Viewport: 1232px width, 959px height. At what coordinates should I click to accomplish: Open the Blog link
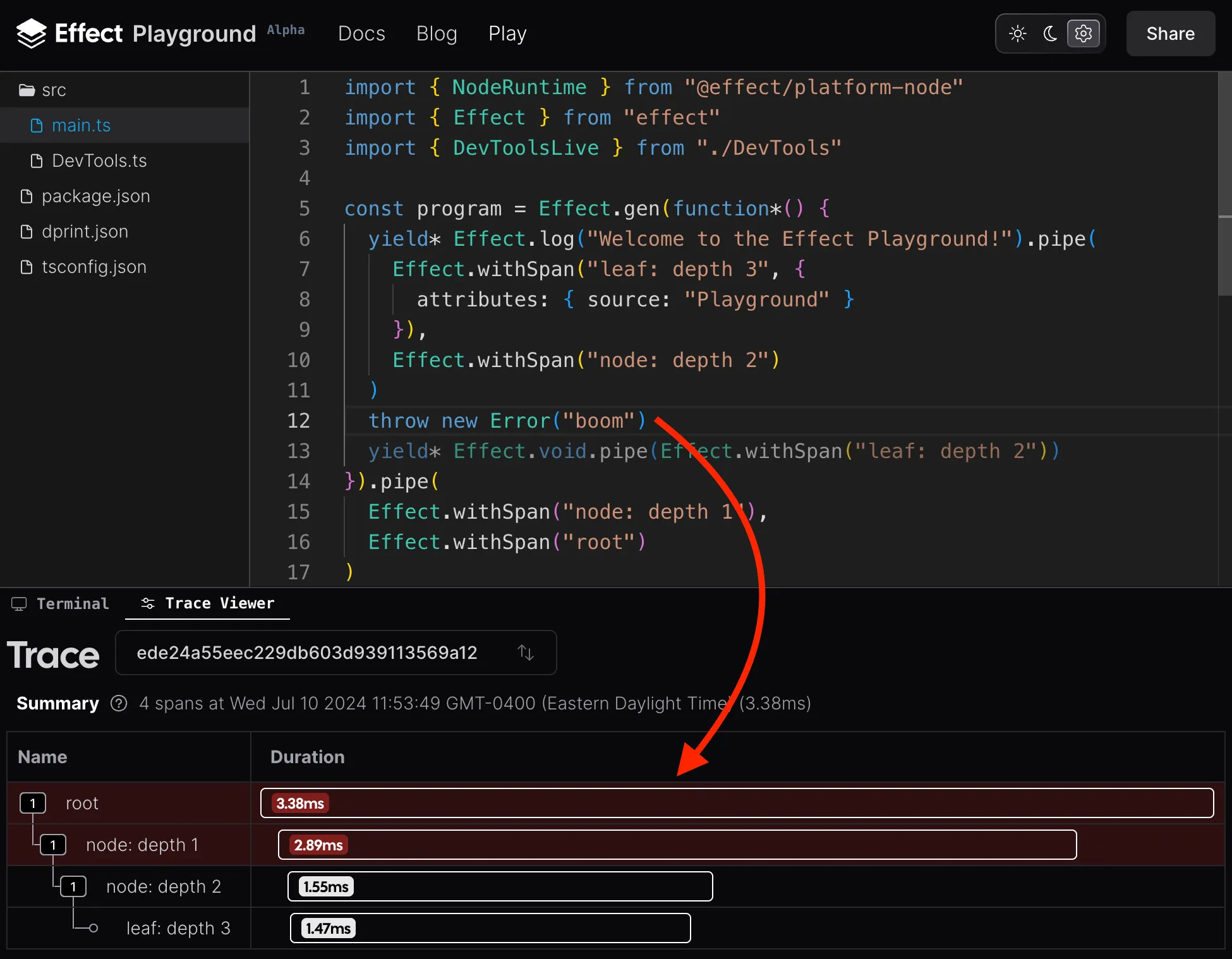click(x=437, y=33)
